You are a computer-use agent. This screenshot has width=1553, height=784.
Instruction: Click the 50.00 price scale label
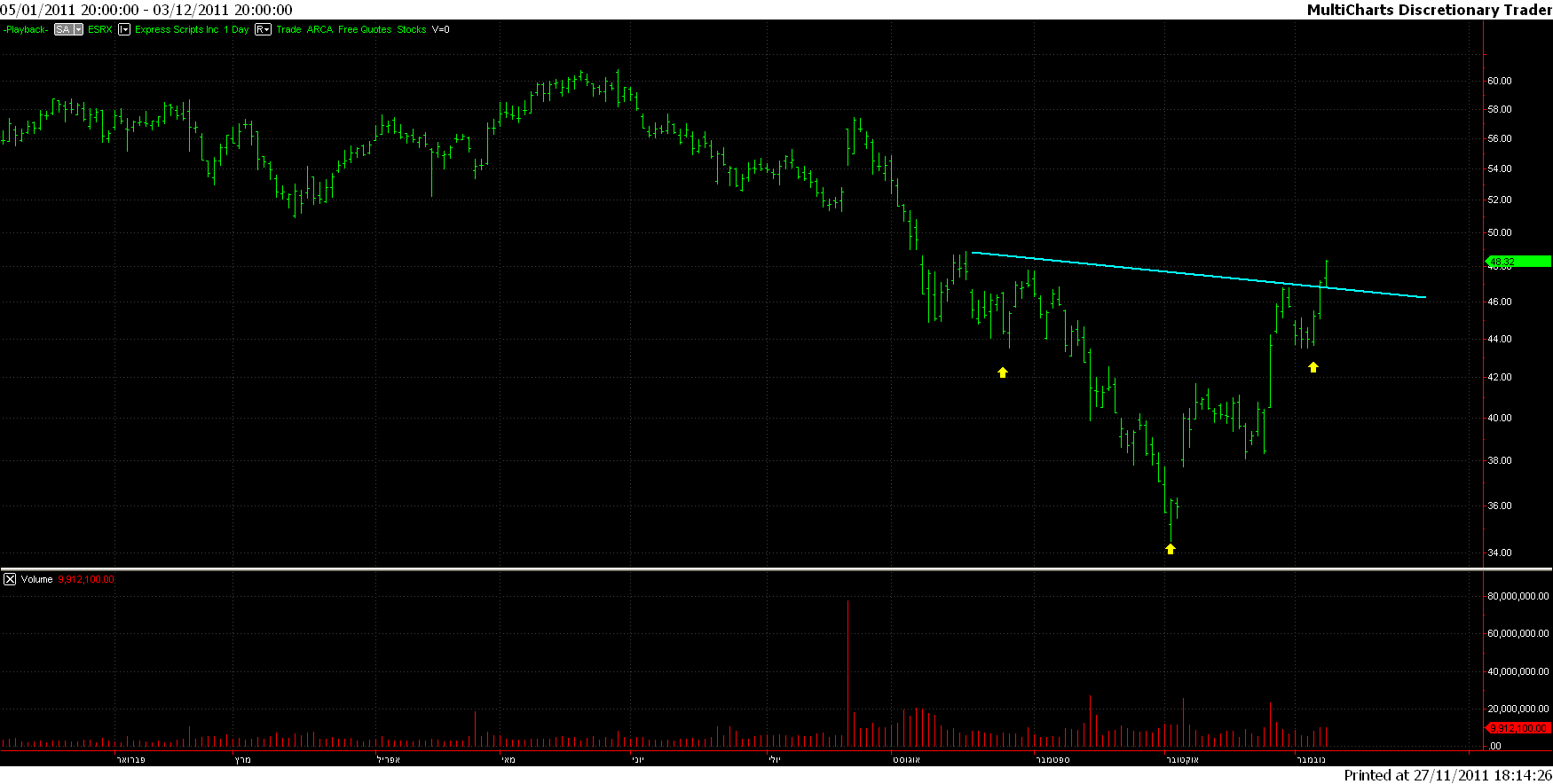click(x=1500, y=232)
